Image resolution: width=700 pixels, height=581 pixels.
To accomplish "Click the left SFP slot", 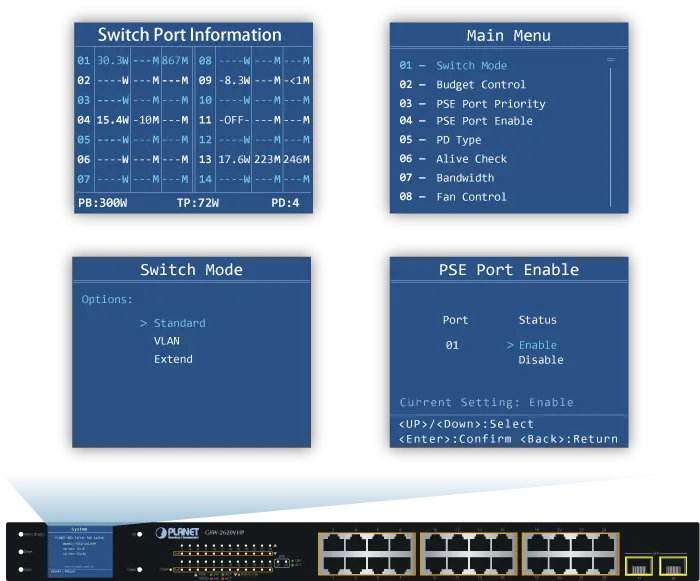I will pyautogui.click(x=639, y=566).
